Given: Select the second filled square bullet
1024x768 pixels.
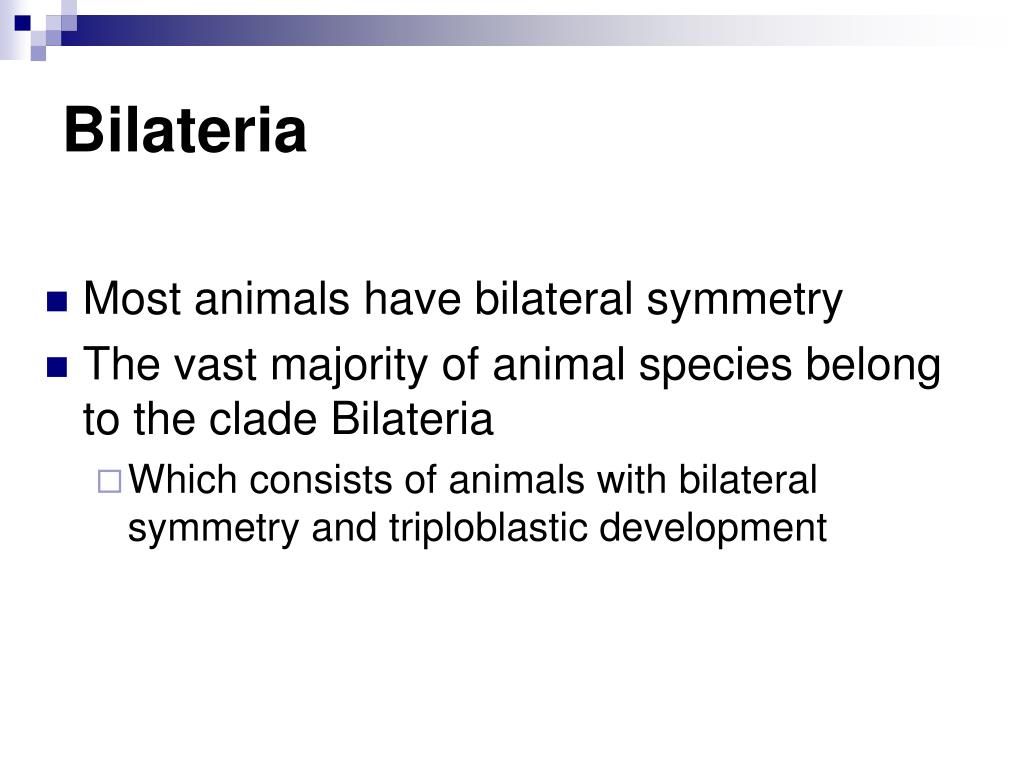Looking at the screenshot, I should point(57,367).
